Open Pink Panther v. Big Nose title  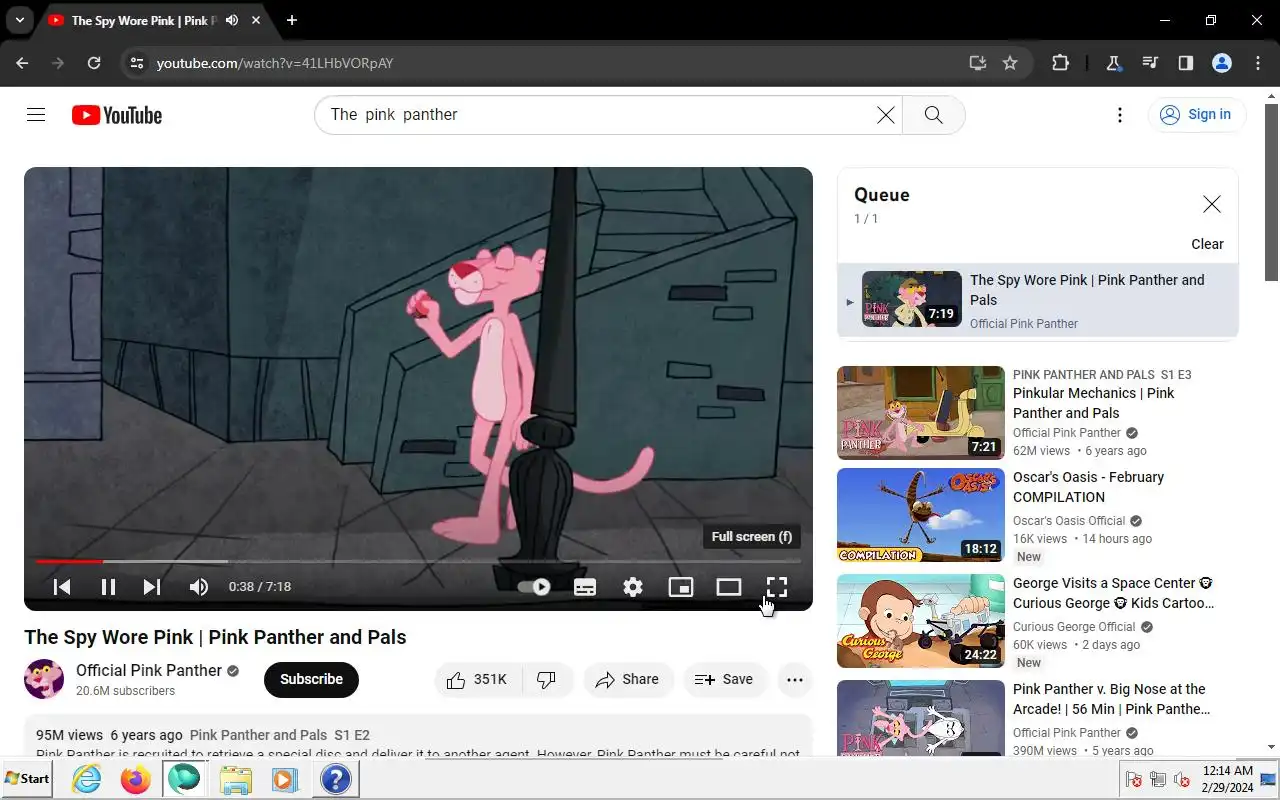pyautogui.click(x=1111, y=699)
